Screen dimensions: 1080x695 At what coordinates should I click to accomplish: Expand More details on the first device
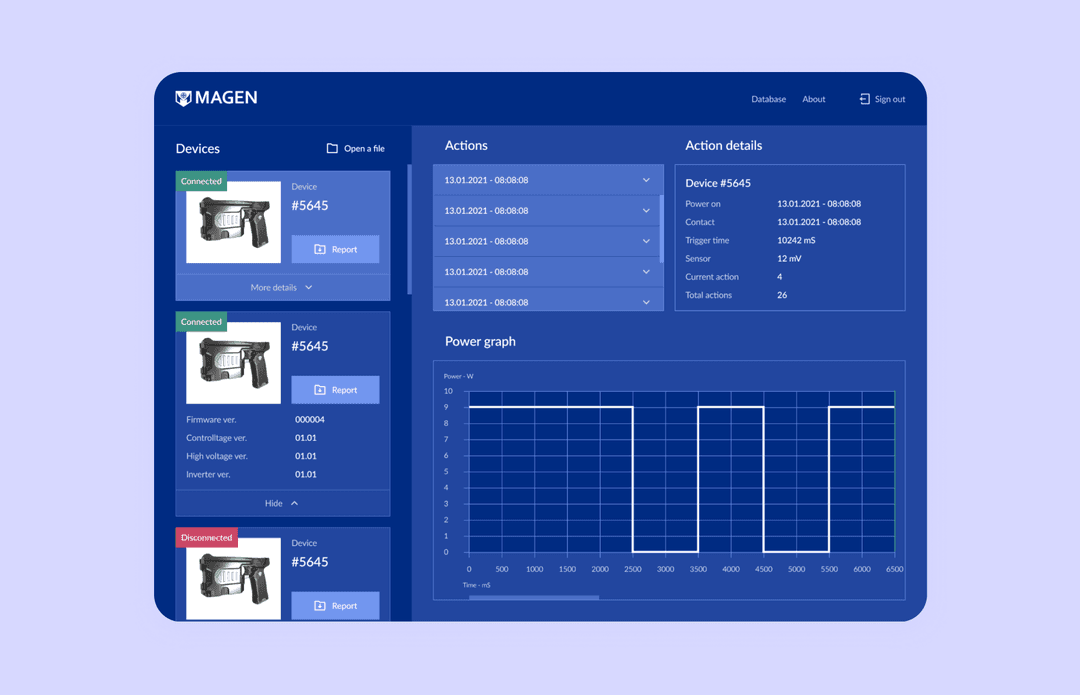(x=282, y=287)
